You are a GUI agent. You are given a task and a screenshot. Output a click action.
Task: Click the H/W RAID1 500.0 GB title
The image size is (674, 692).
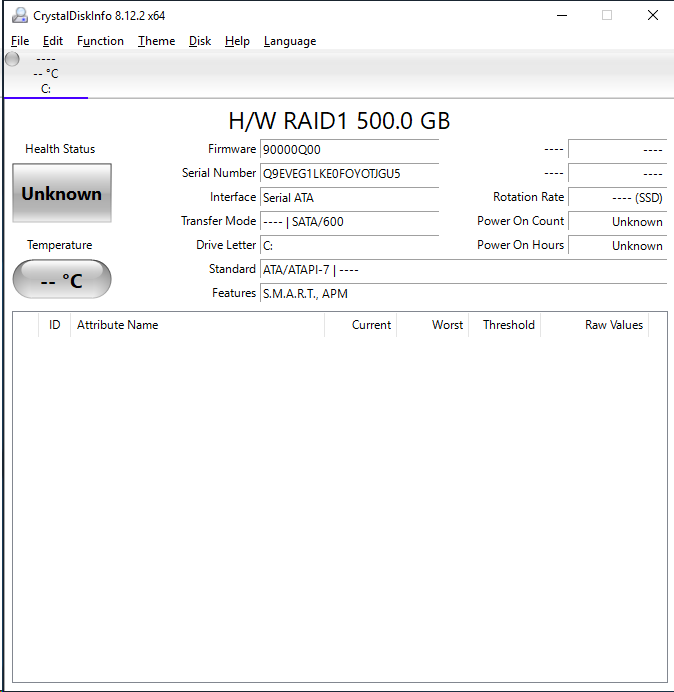(x=339, y=121)
